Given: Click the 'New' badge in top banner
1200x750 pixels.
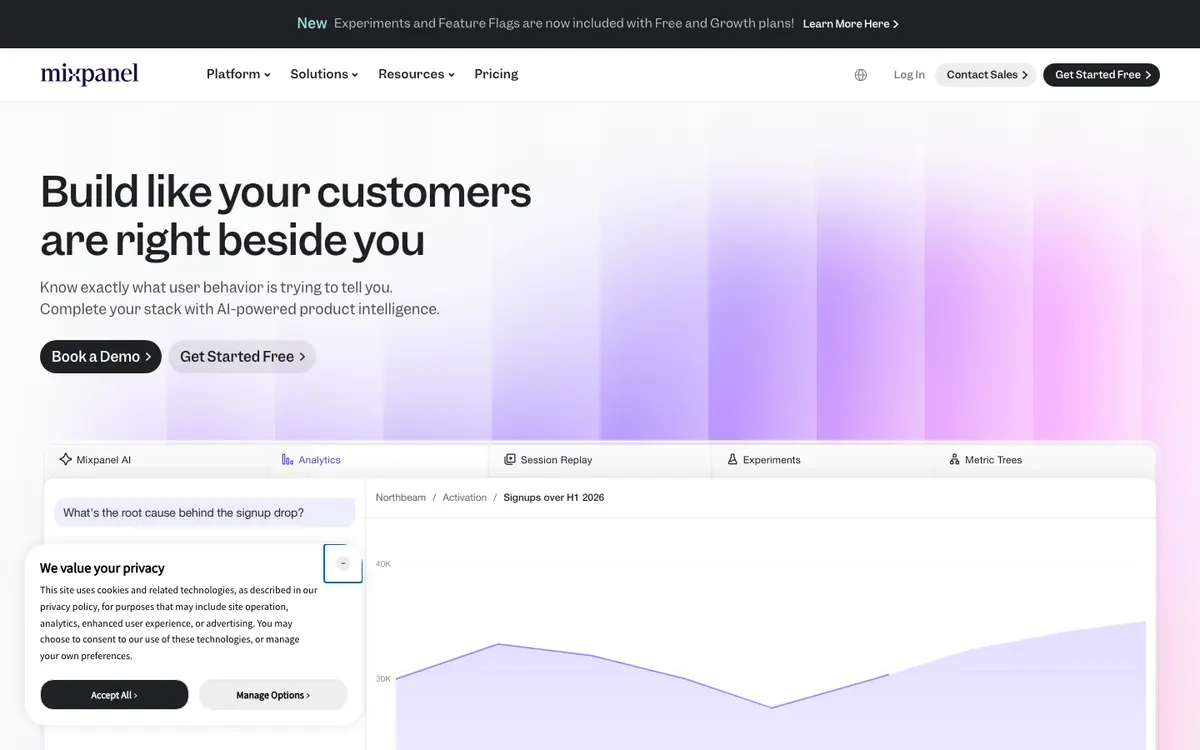Looking at the screenshot, I should (312, 23).
